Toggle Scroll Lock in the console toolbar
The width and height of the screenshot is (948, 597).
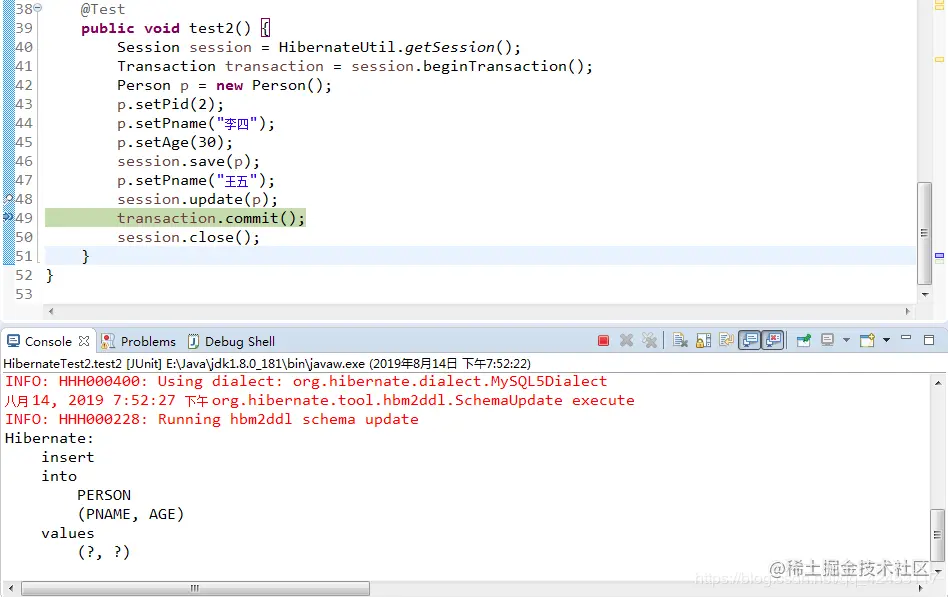(x=703, y=341)
